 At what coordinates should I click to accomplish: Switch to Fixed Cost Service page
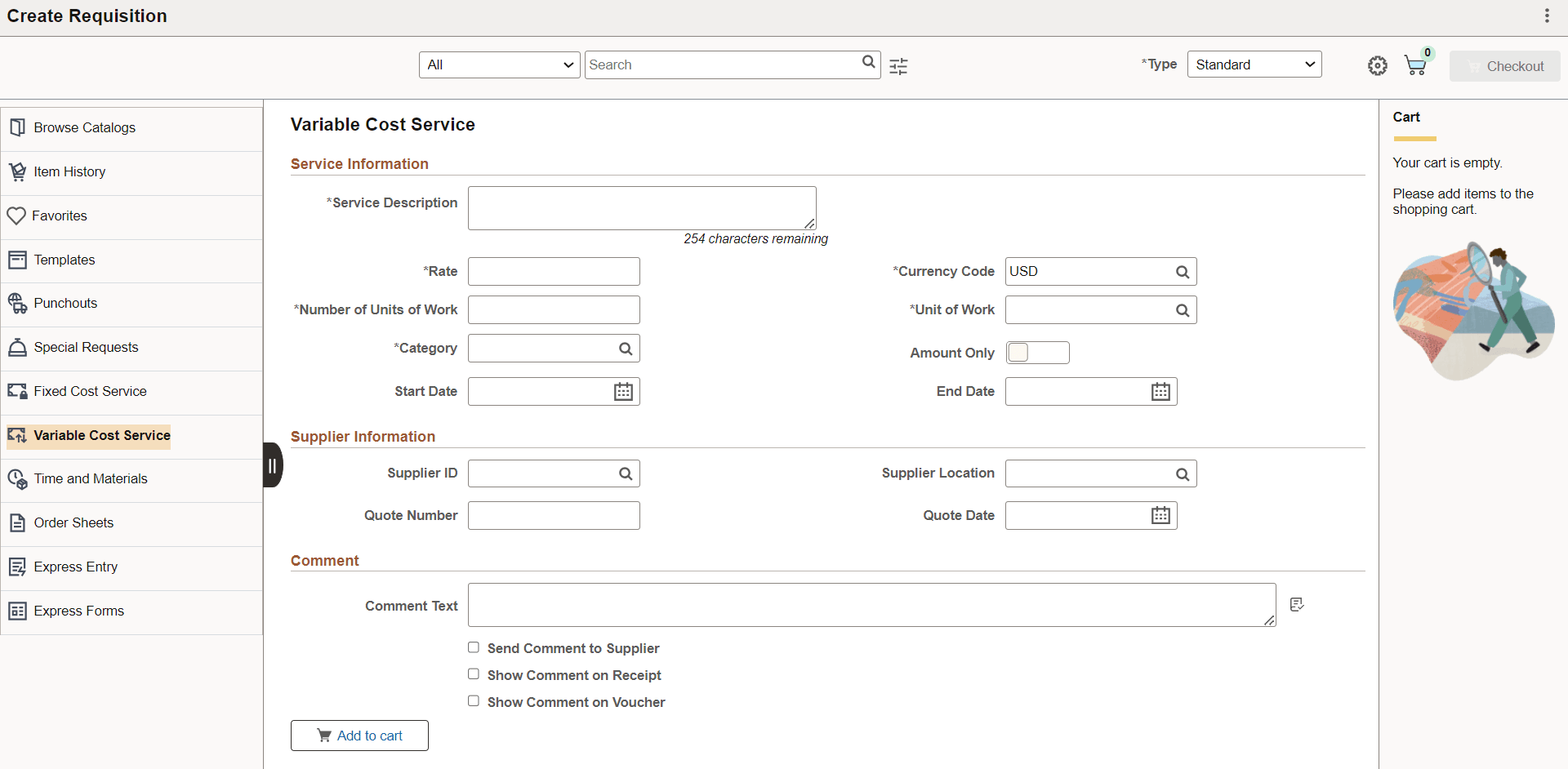pos(90,391)
